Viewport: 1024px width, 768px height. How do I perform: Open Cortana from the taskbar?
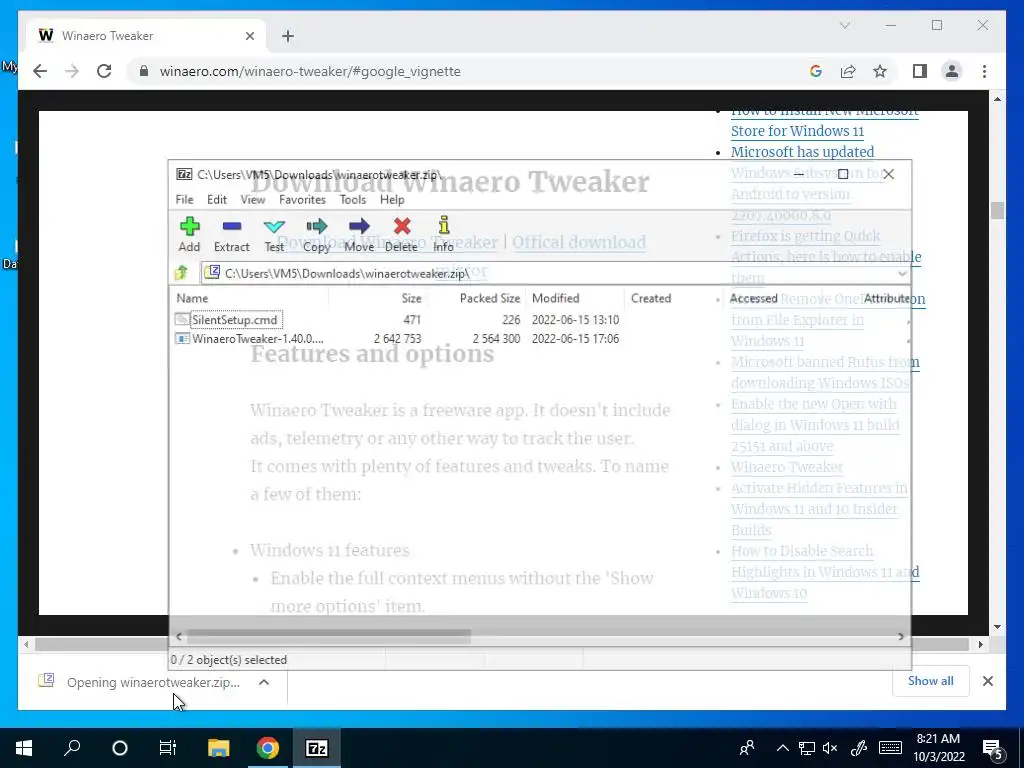[120, 748]
